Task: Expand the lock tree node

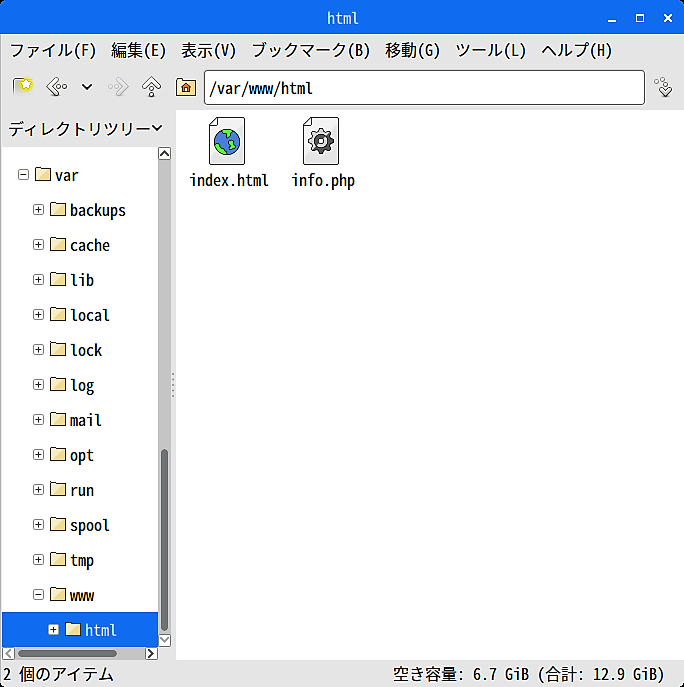Action: (x=39, y=350)
